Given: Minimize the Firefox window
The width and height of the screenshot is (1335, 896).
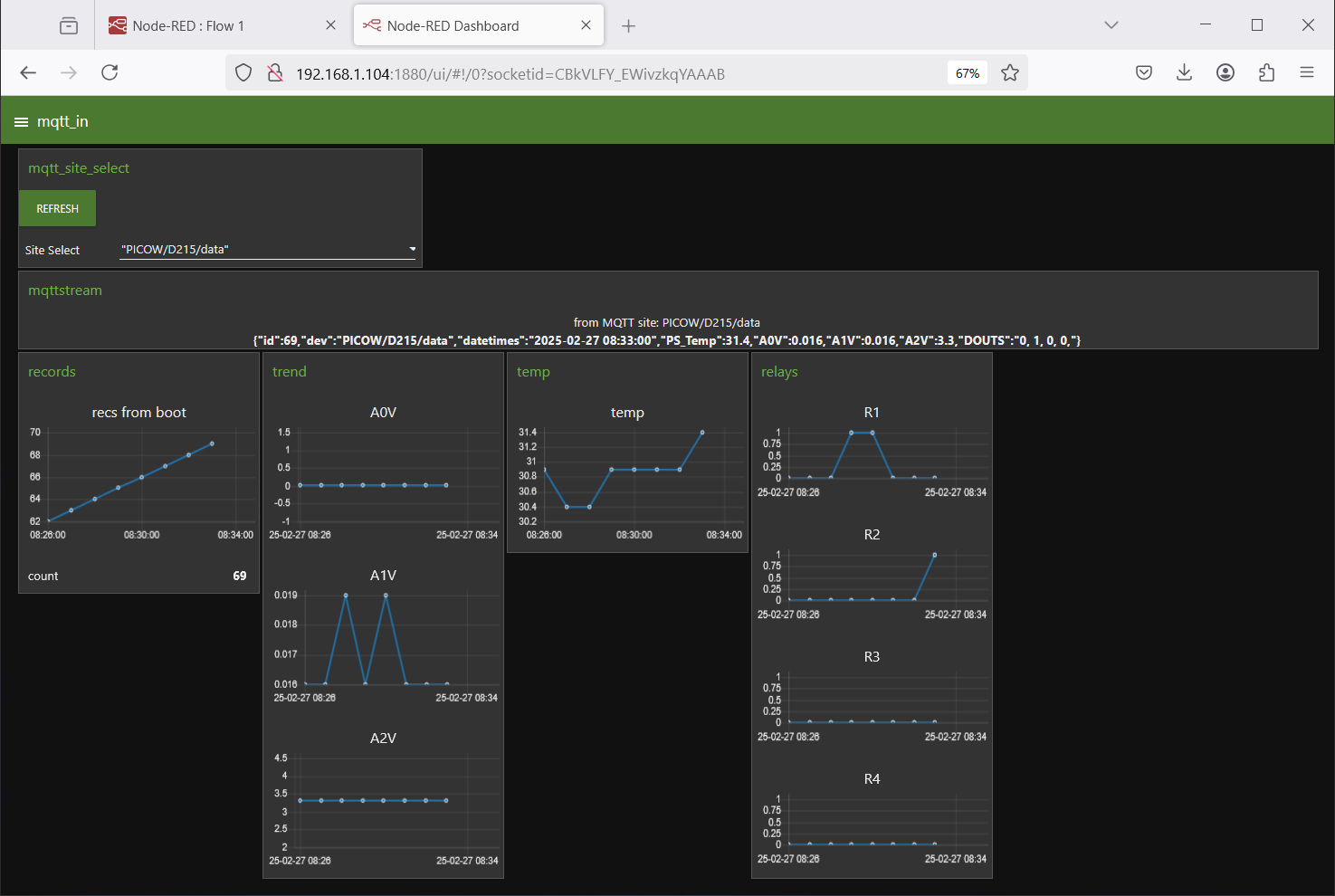Looking at the screenshot, I should [x=1206, y=25].
